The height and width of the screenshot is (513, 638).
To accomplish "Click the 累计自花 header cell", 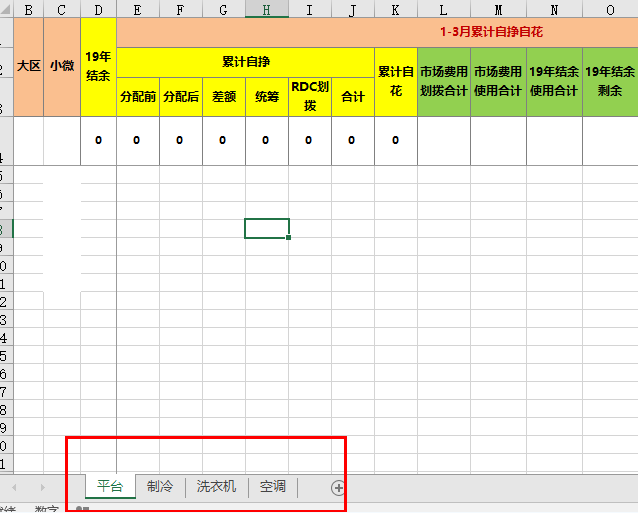I will pyautogui.click(x=396, y=82).
